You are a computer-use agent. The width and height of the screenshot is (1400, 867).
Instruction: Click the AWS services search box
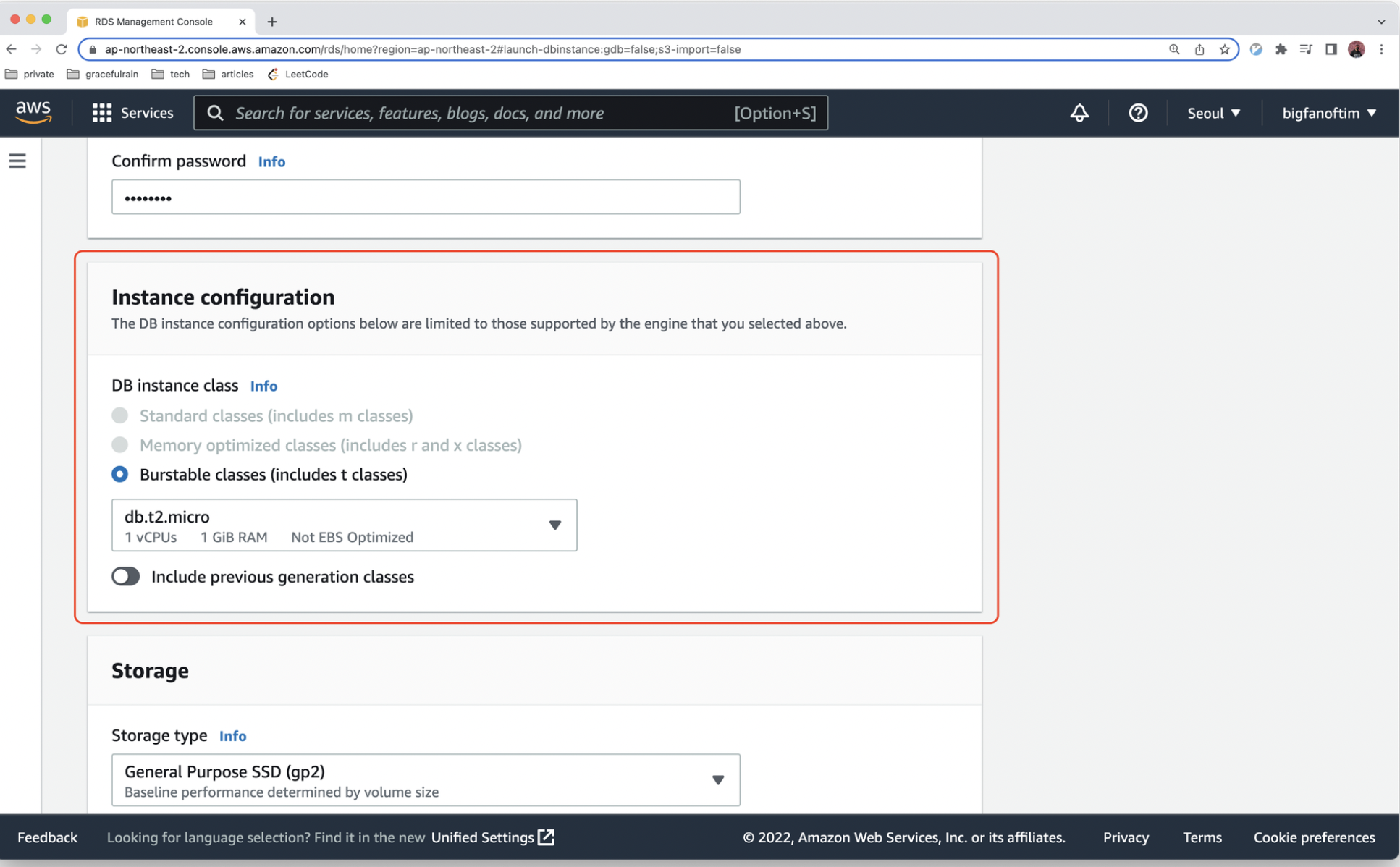tap(510, 113)
